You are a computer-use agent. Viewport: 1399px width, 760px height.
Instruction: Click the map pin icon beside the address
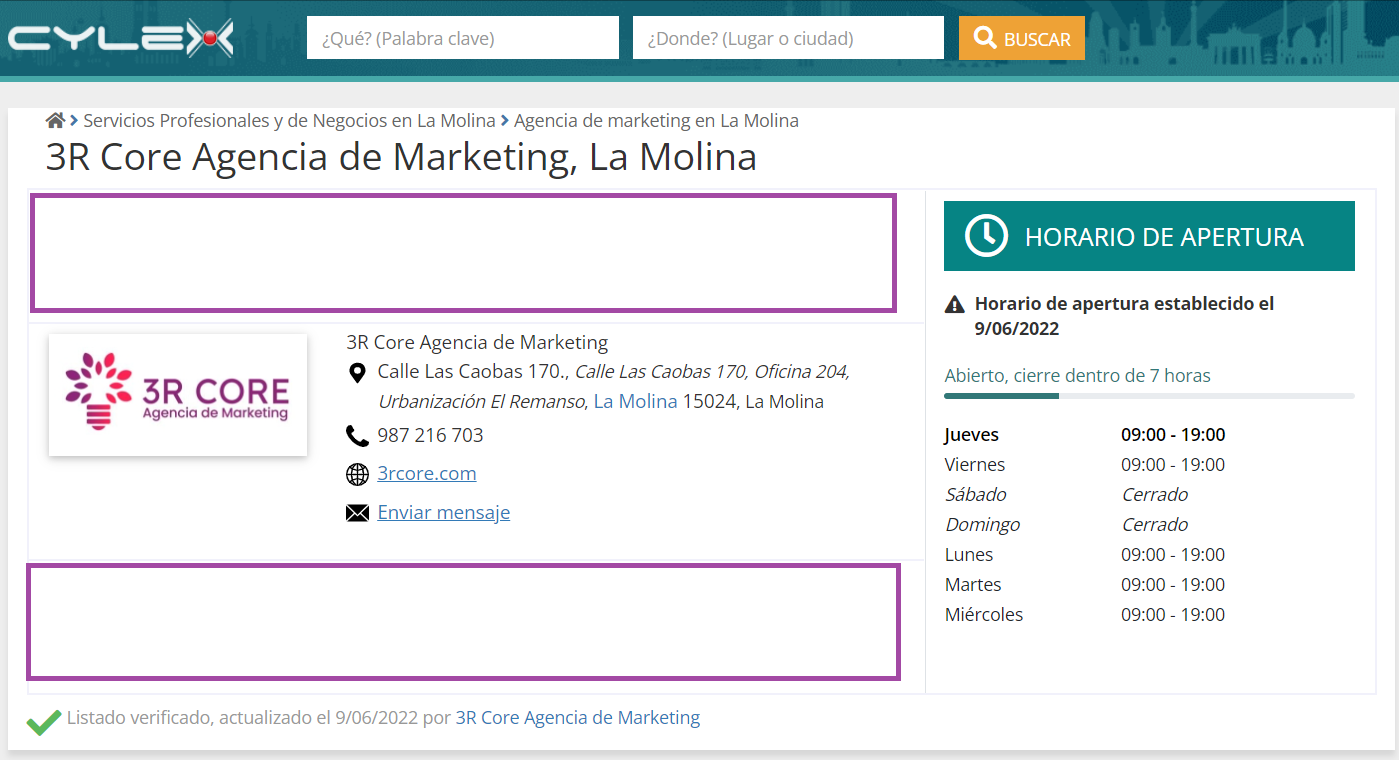pos(357,373)
